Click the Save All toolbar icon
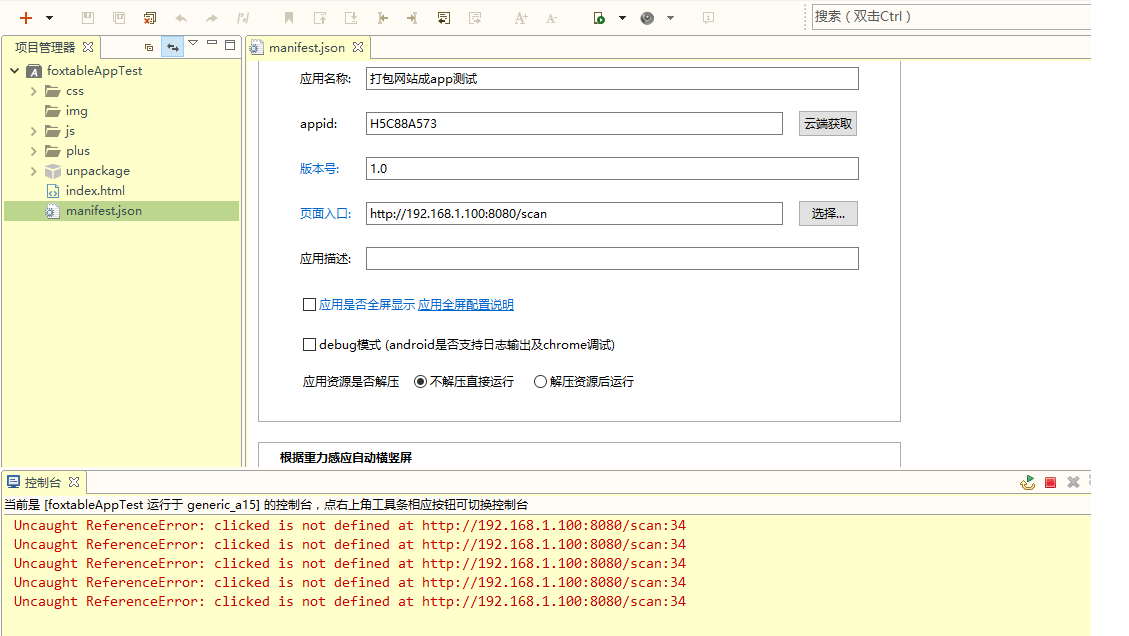 coord(119,18)
